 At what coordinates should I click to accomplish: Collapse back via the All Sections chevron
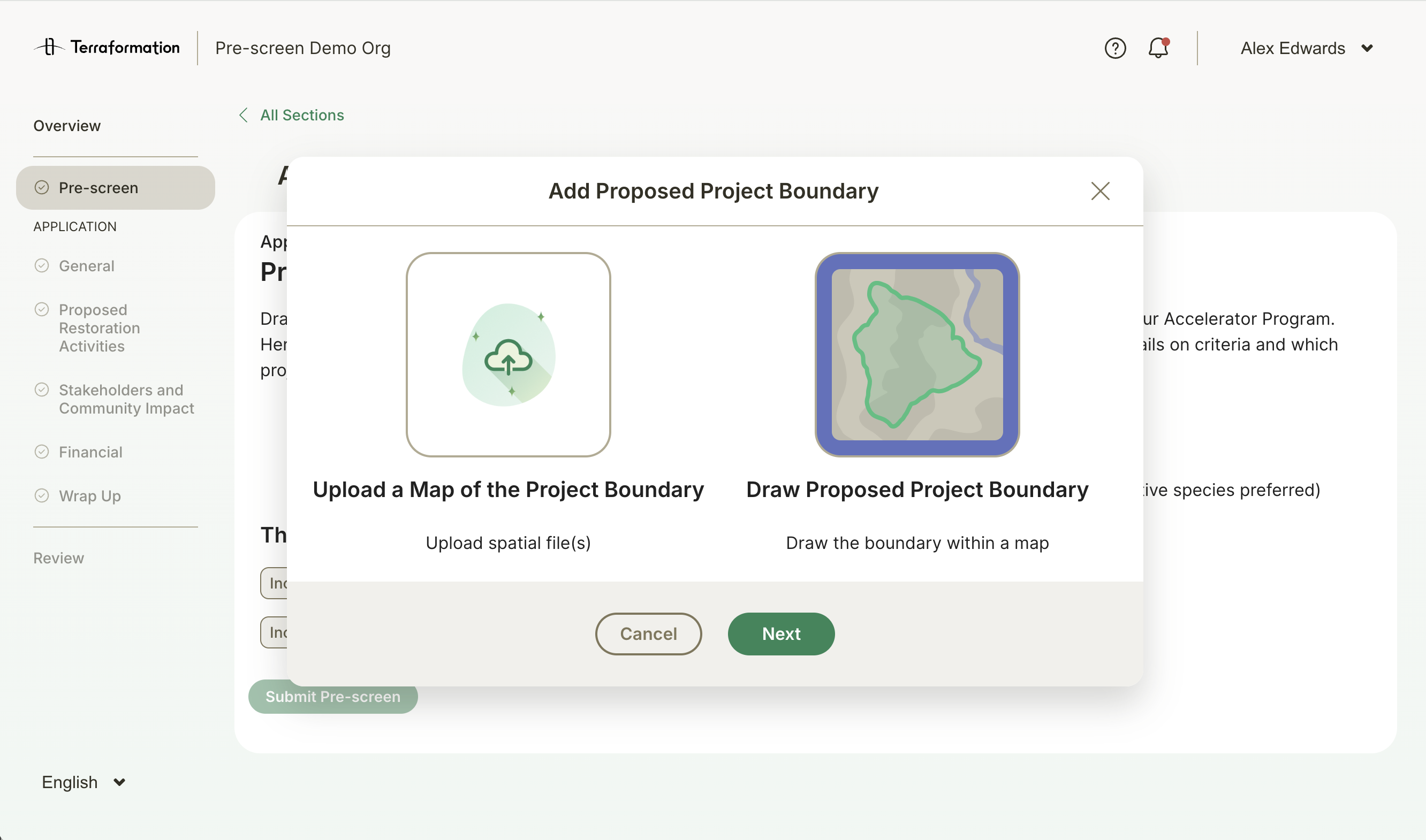click(243, 115)
